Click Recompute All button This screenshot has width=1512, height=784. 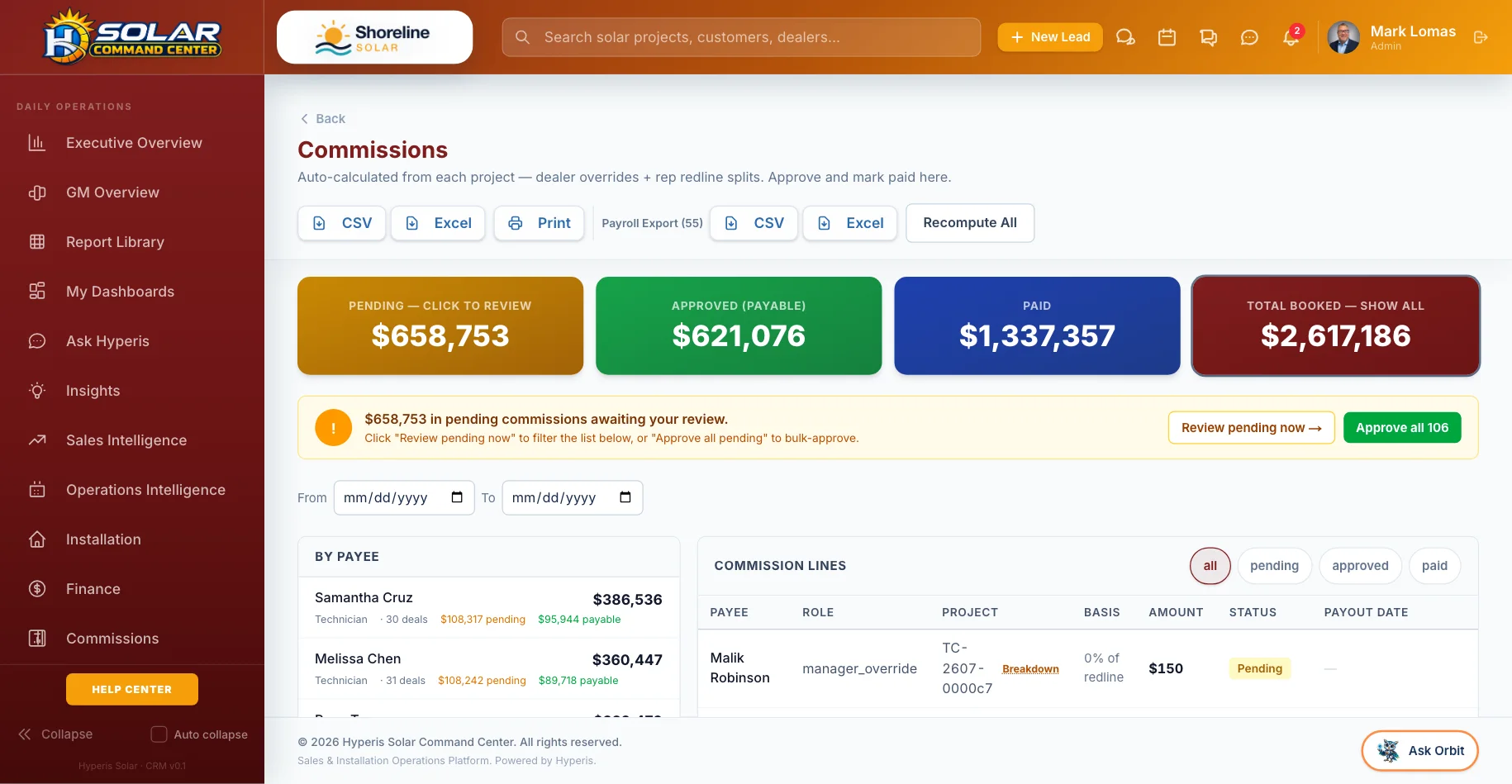tap(970, 223)
